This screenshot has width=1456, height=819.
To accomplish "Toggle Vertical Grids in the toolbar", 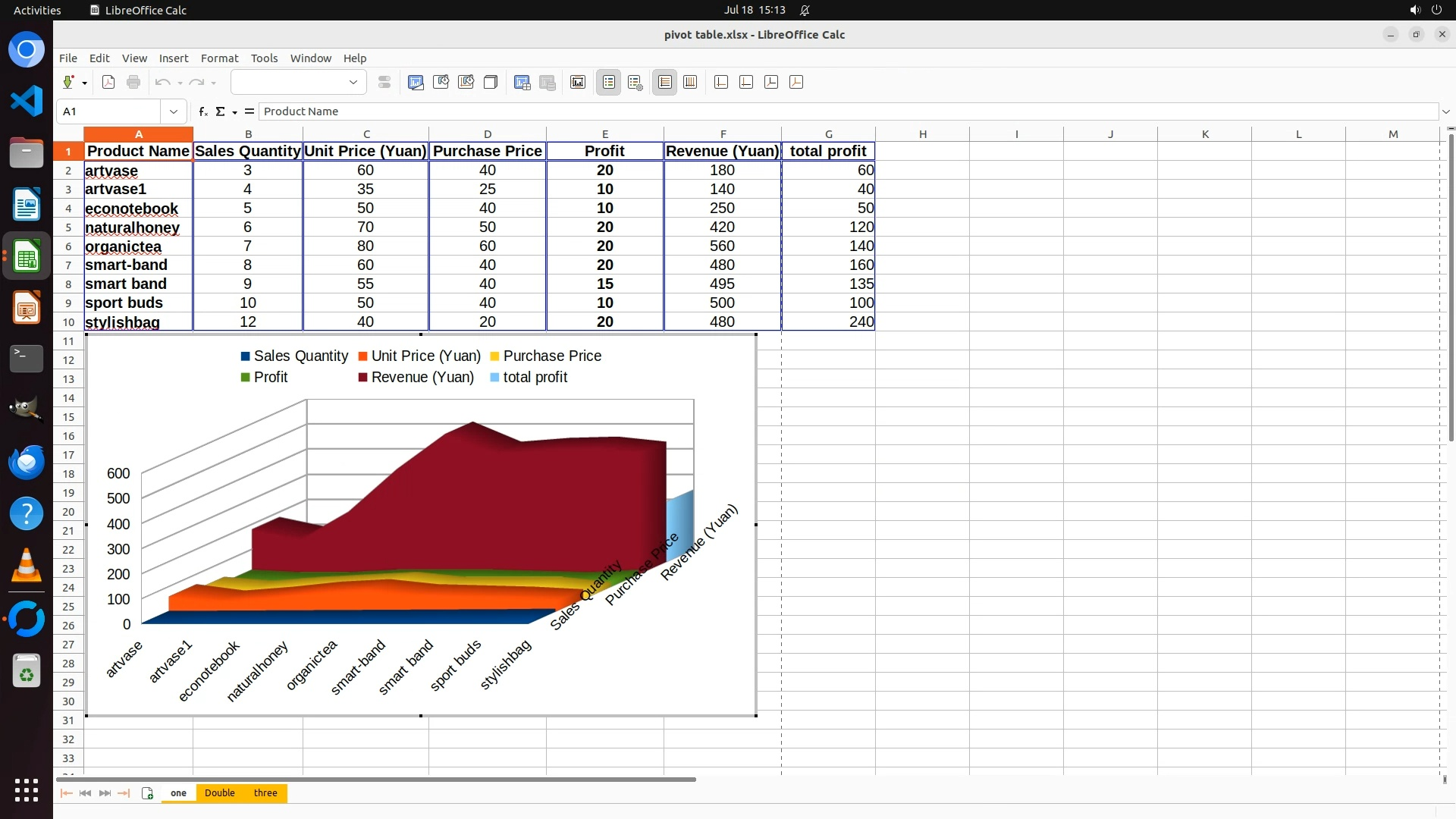I will [x=690, y=82].
